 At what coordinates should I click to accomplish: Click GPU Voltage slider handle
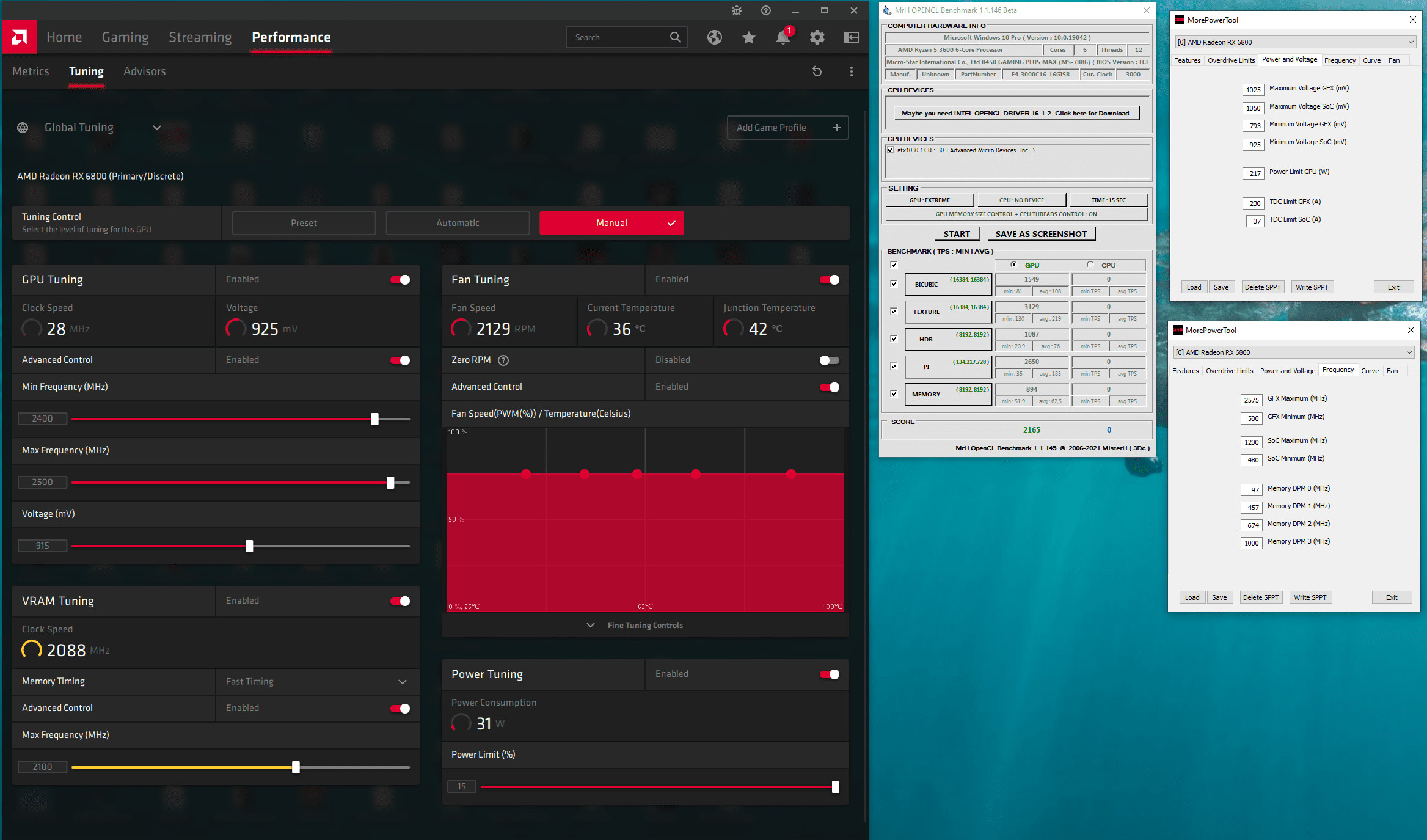tap(249, 546)
